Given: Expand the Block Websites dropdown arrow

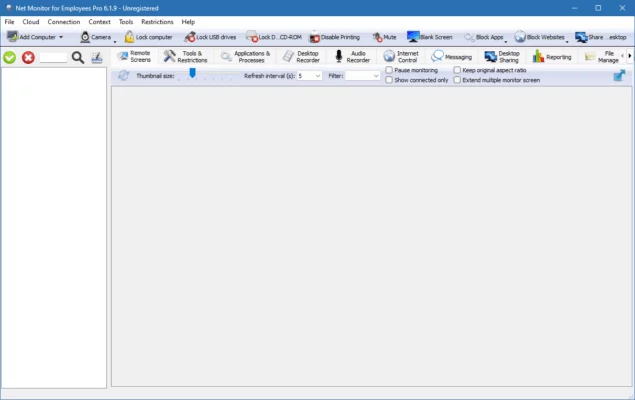Looking at the screenshot, I should [x=567, y=41].
